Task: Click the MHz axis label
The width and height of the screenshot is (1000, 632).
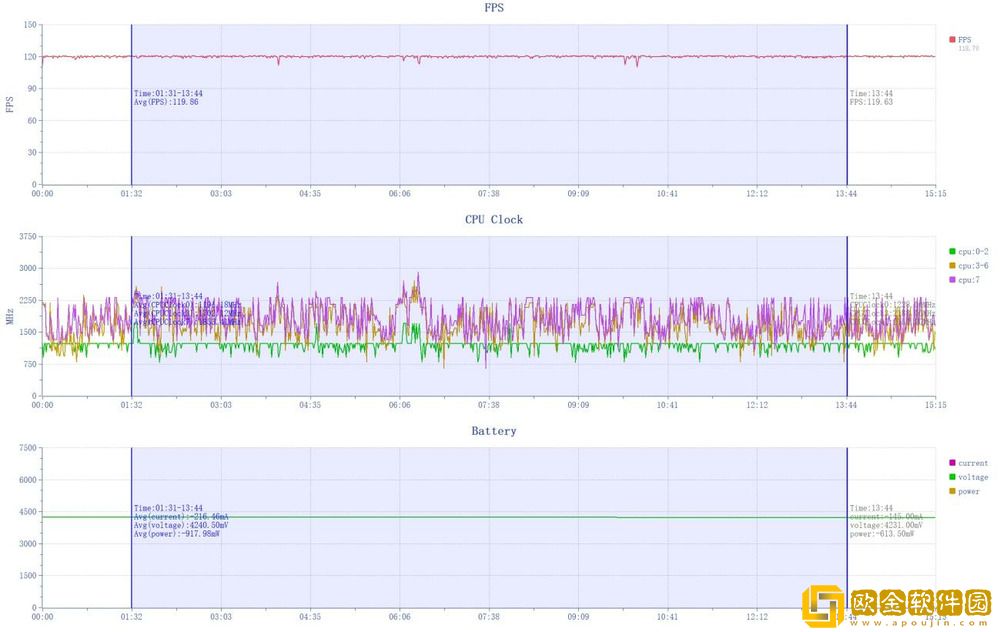Action: [x=10, y=316]
